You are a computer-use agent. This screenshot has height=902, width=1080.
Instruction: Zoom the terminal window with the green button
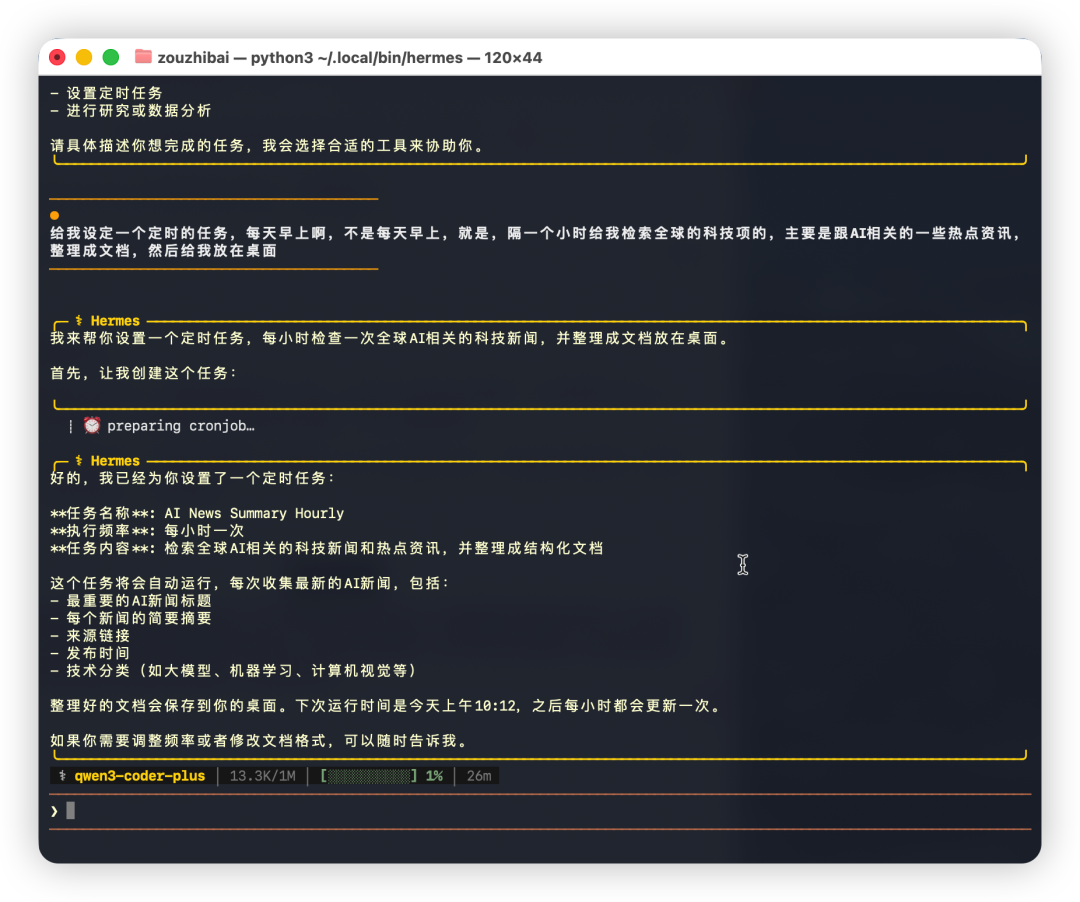click(111, 57)
